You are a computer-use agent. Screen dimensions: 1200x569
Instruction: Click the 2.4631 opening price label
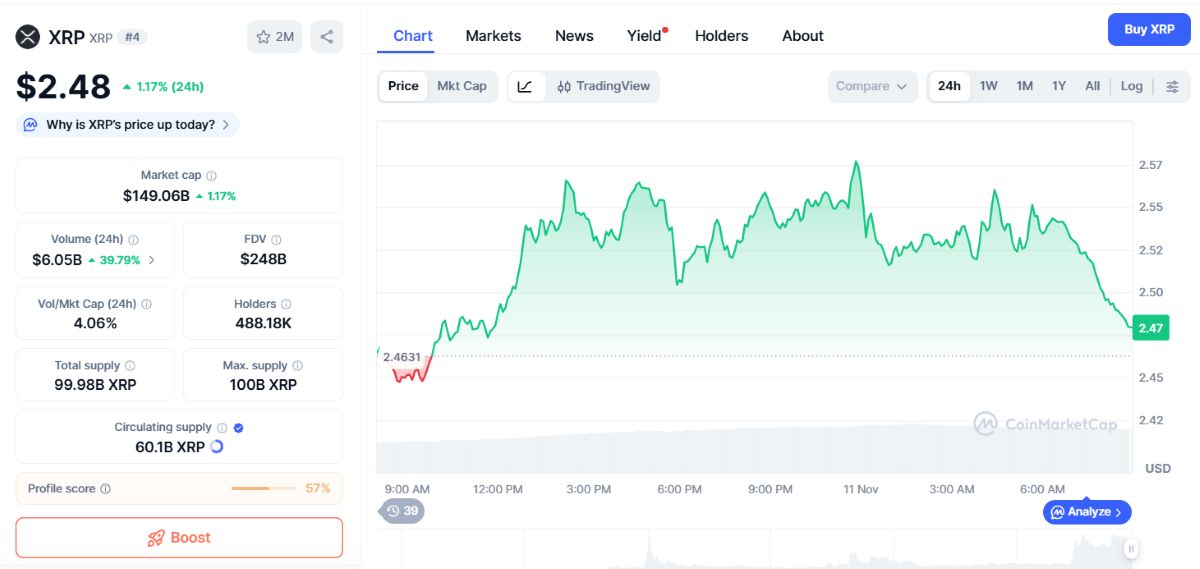[402, 357]
